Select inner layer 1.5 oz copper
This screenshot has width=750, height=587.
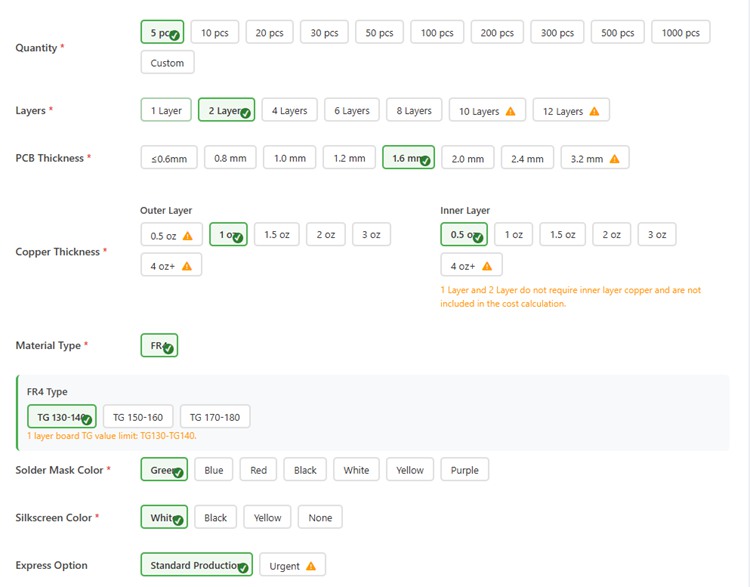562,235
